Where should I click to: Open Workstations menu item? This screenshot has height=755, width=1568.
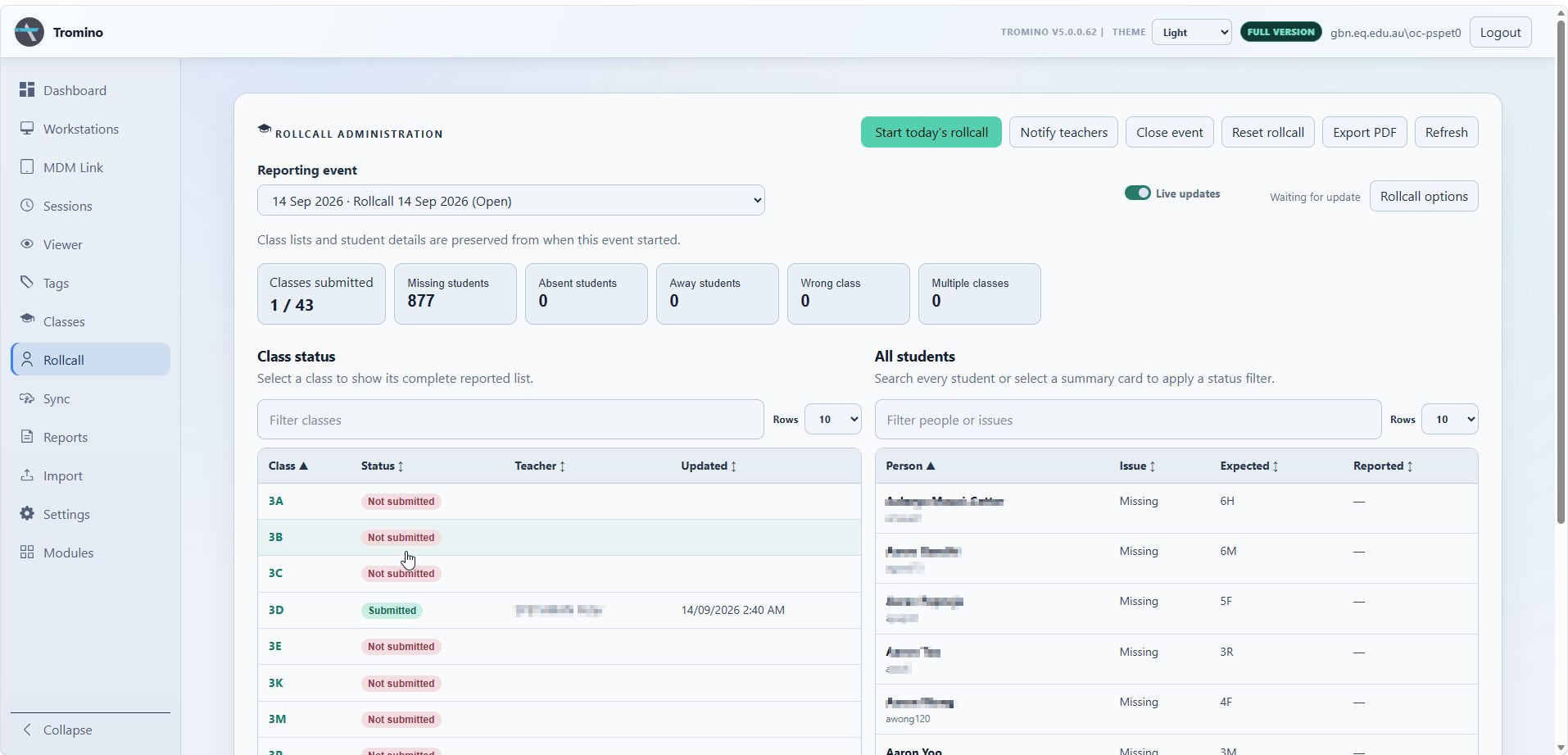(90, 129)
